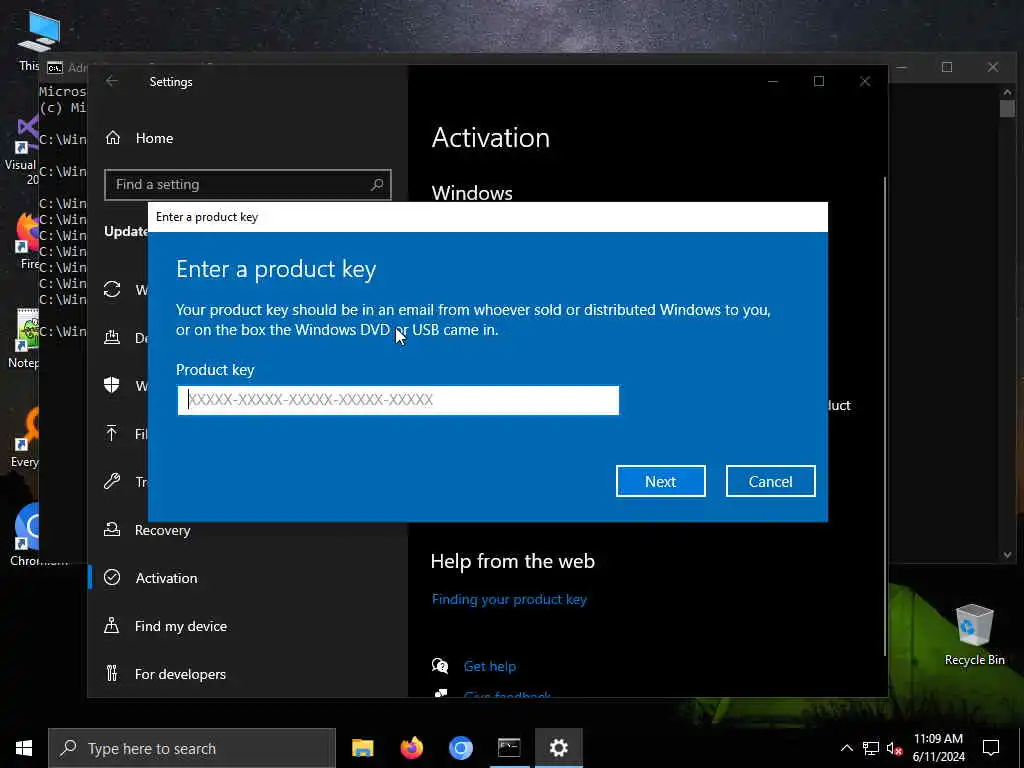This screenshot has width=1024, height=768.
Task: Open Find my device settings
Action: tap(180, 626)
